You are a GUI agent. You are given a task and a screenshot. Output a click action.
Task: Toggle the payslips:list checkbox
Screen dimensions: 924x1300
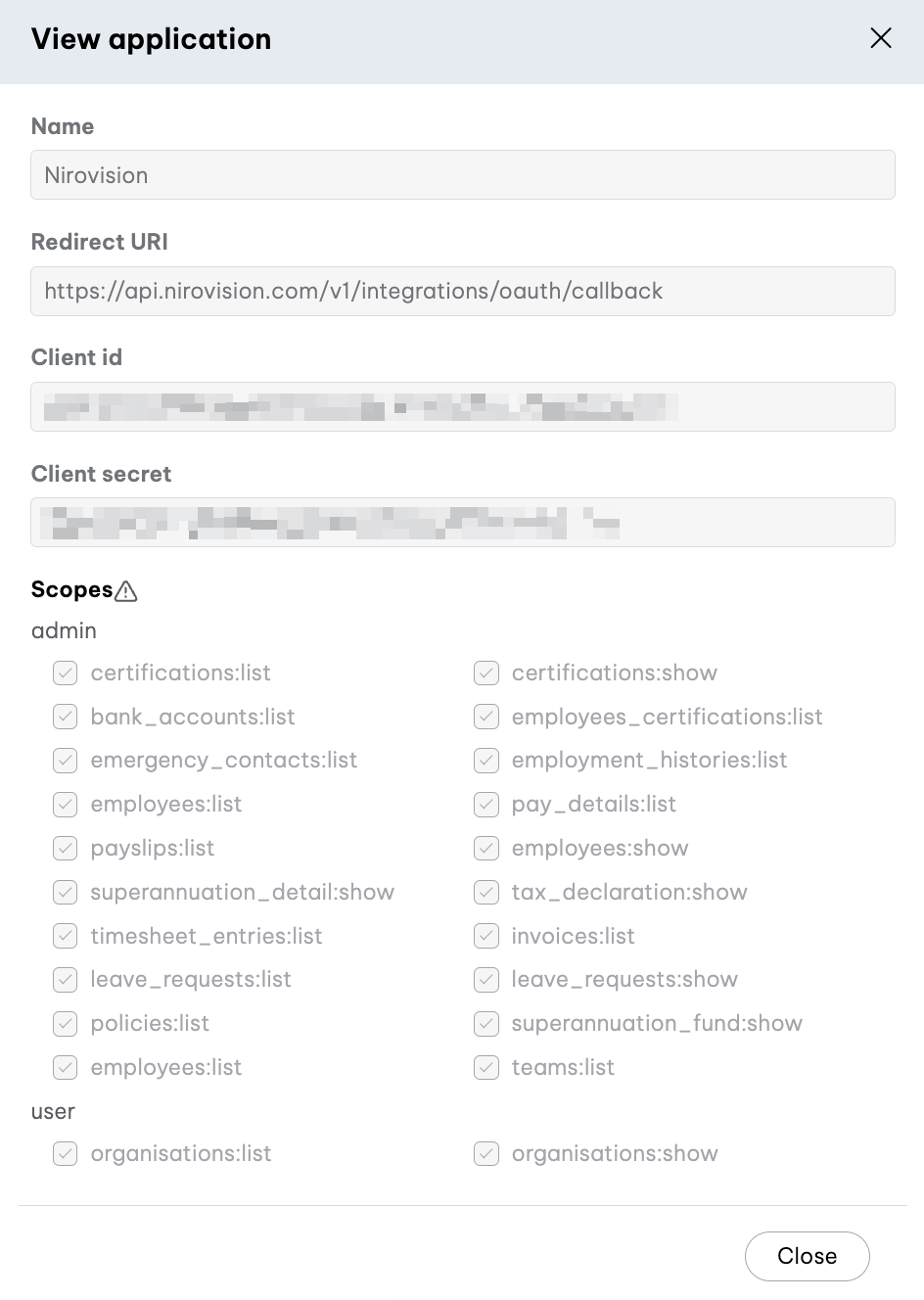(66, 848)
